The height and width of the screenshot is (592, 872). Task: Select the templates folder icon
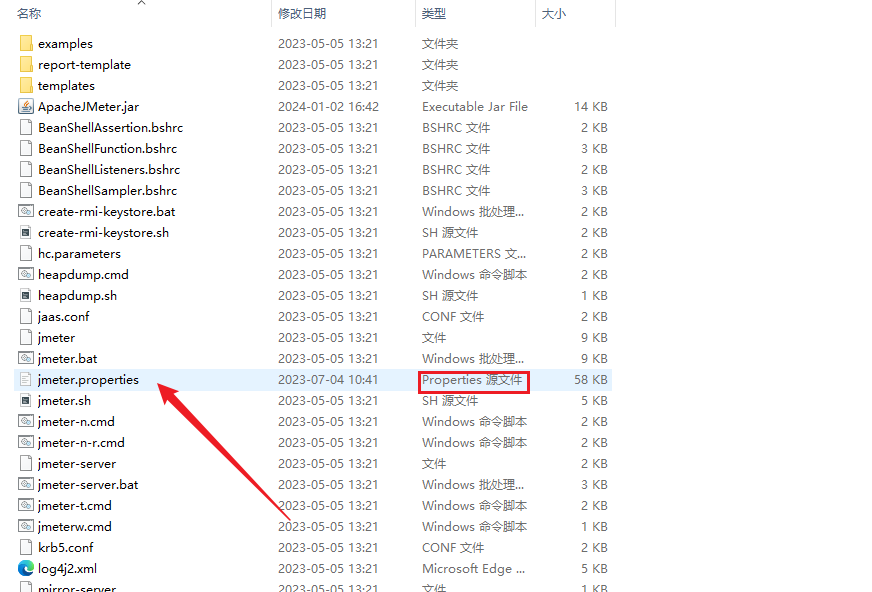[26, 86]
